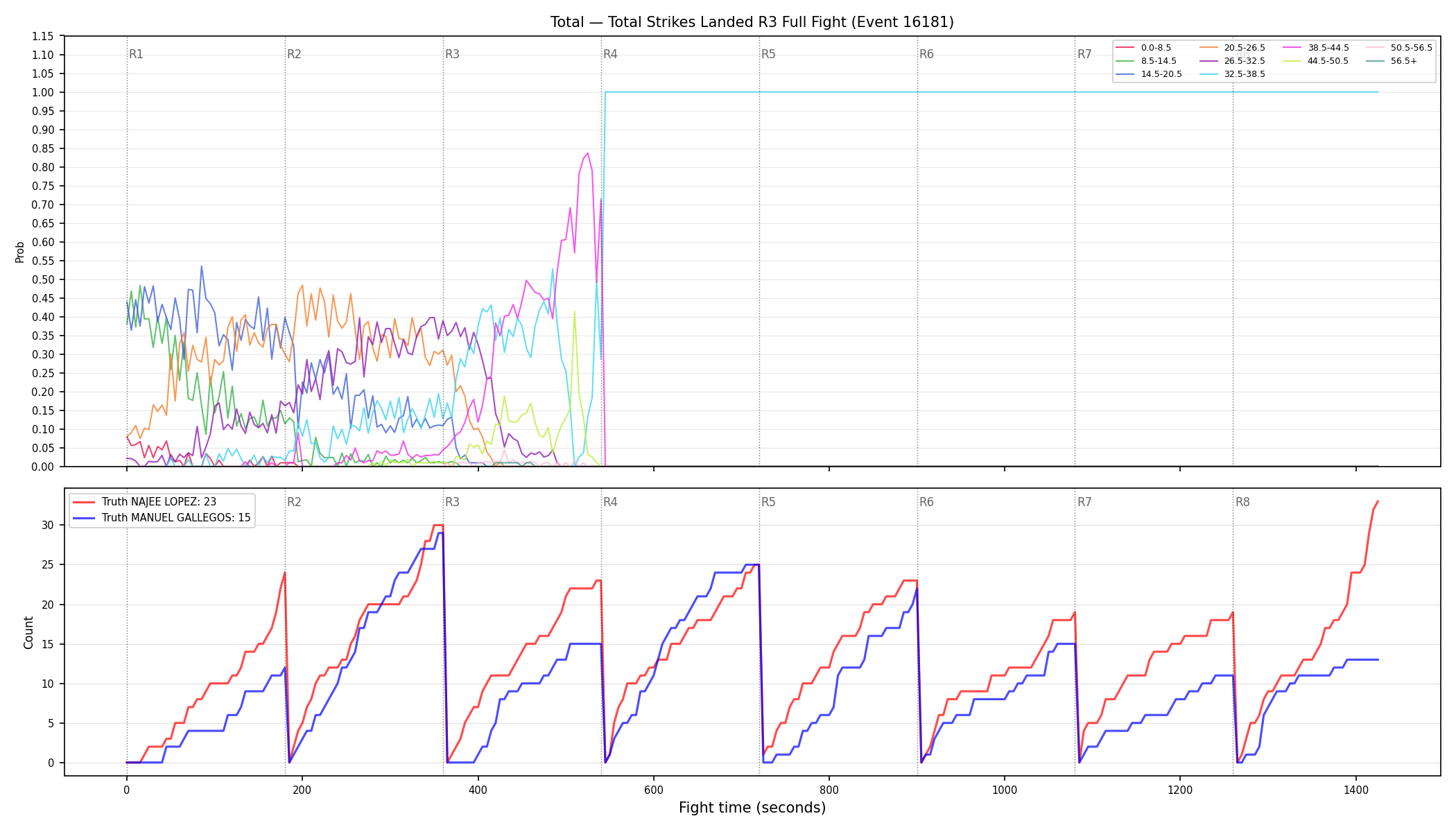Viewport: 1456px width, 832px height.
Task: Click the 1000 tick on fight time axis
Action: coord(1005,789)
